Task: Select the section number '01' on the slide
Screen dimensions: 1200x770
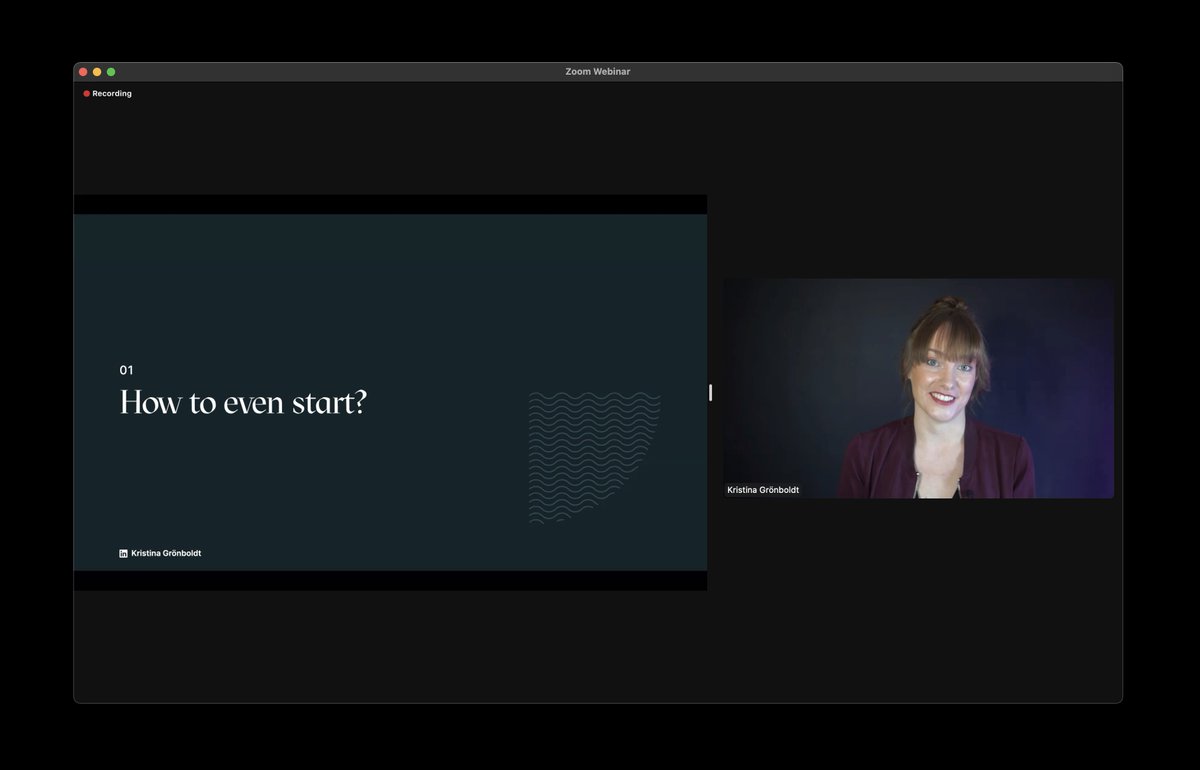Action: (x=126, y=370)
